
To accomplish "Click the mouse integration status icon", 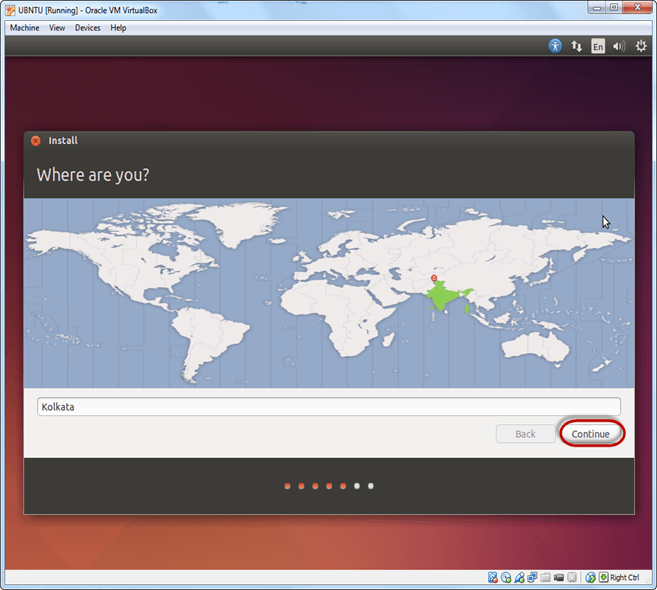I will point(591,578).
